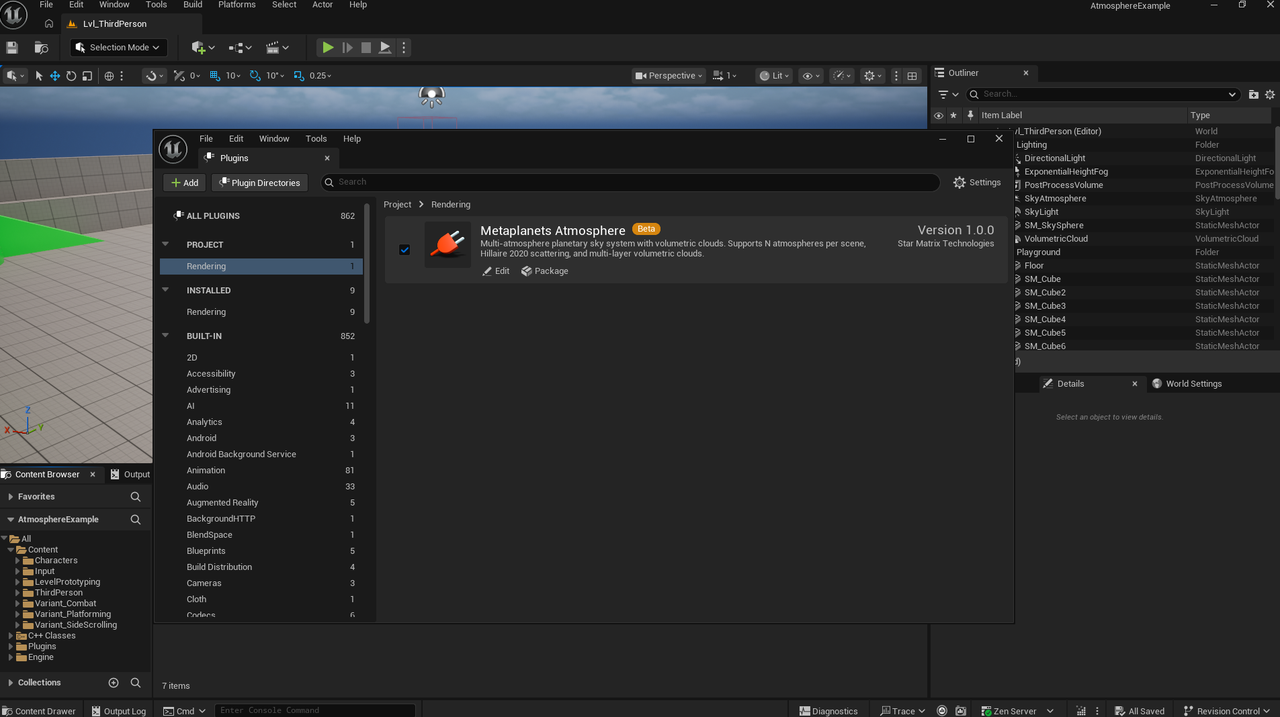Expand the Characters content folder

tap(17, 560)
